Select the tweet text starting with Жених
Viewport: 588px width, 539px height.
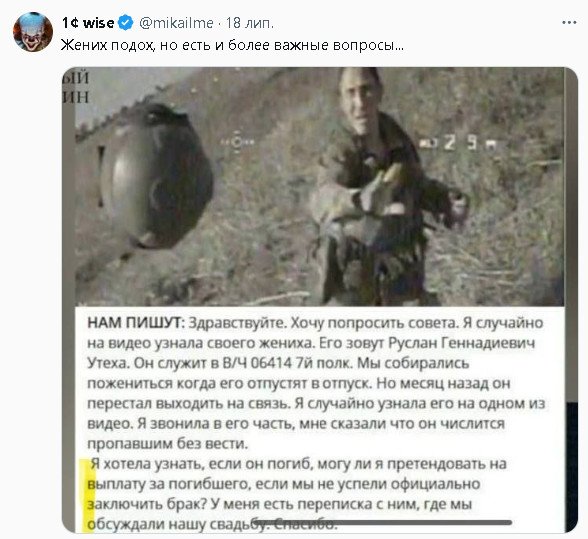coord(232,45)
